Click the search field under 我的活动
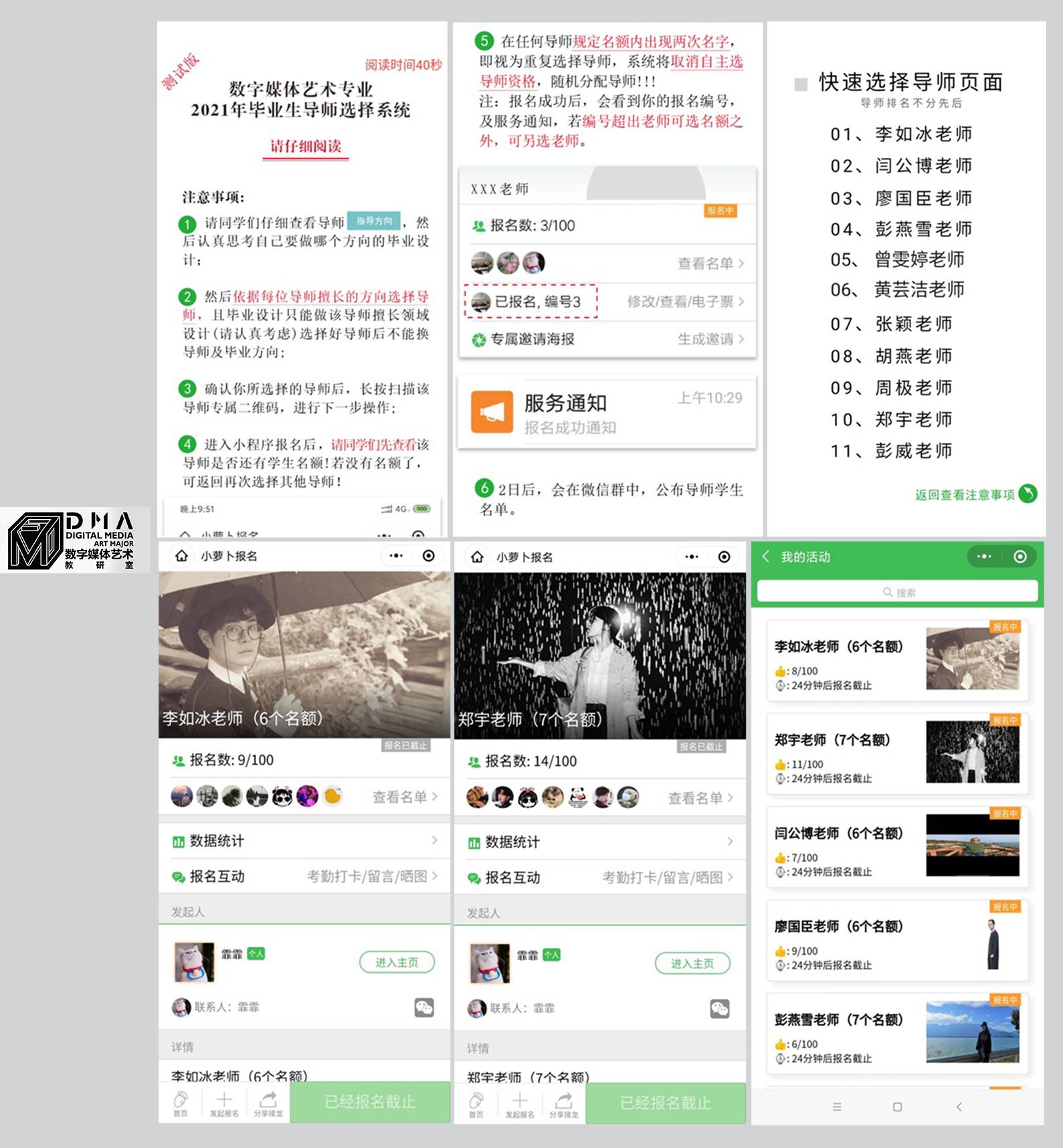This screenshot has height=1148, width=1063. (x=897, y=592)
